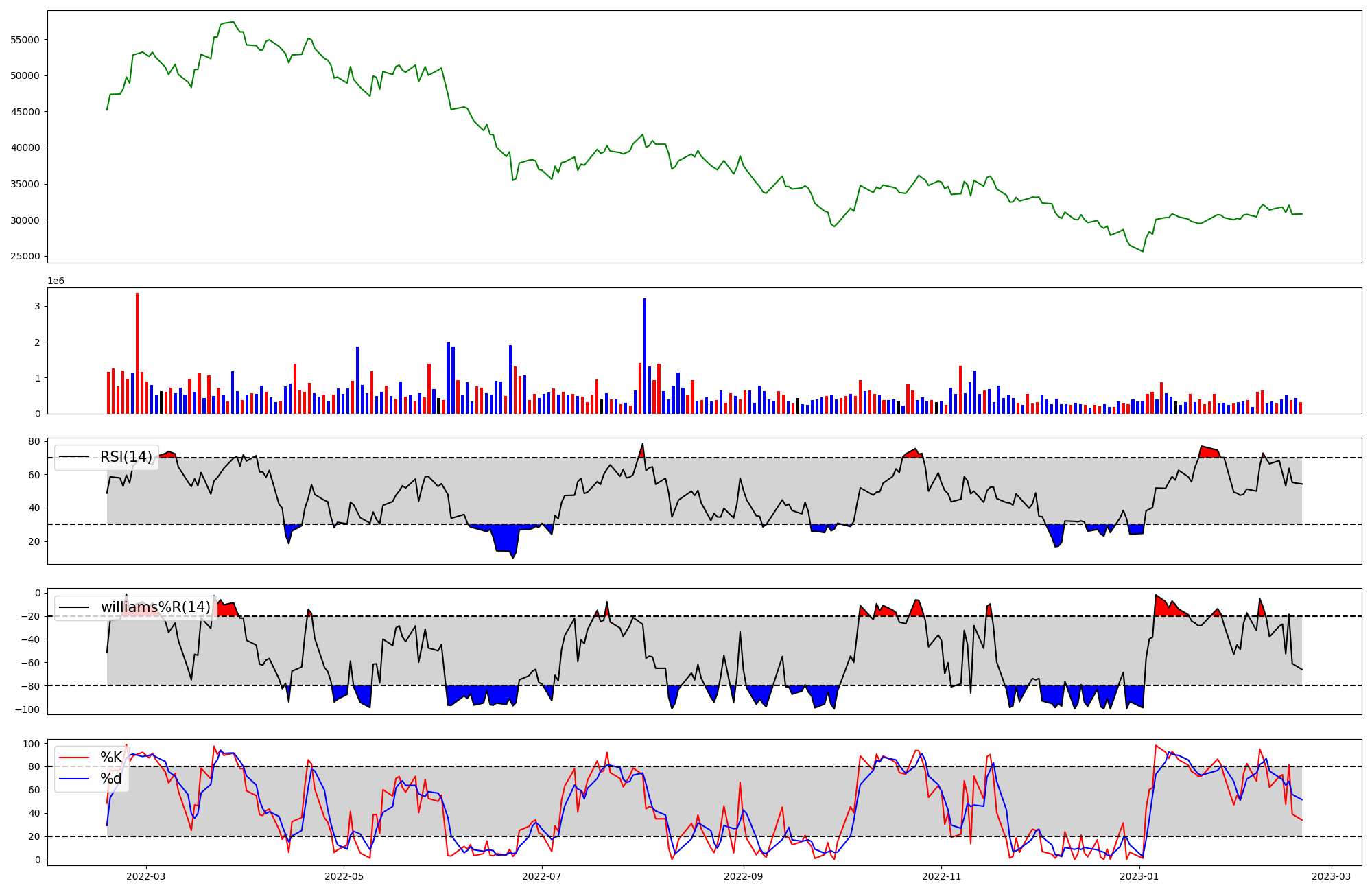Click the tallest red volume bar

(137, 353)
